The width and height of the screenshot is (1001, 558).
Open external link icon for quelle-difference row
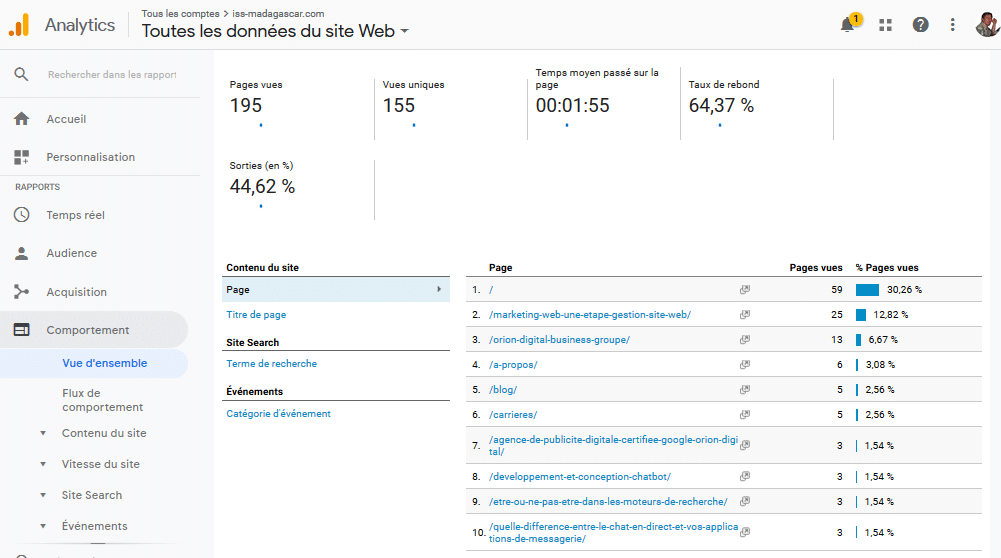[x=744, y=532]
